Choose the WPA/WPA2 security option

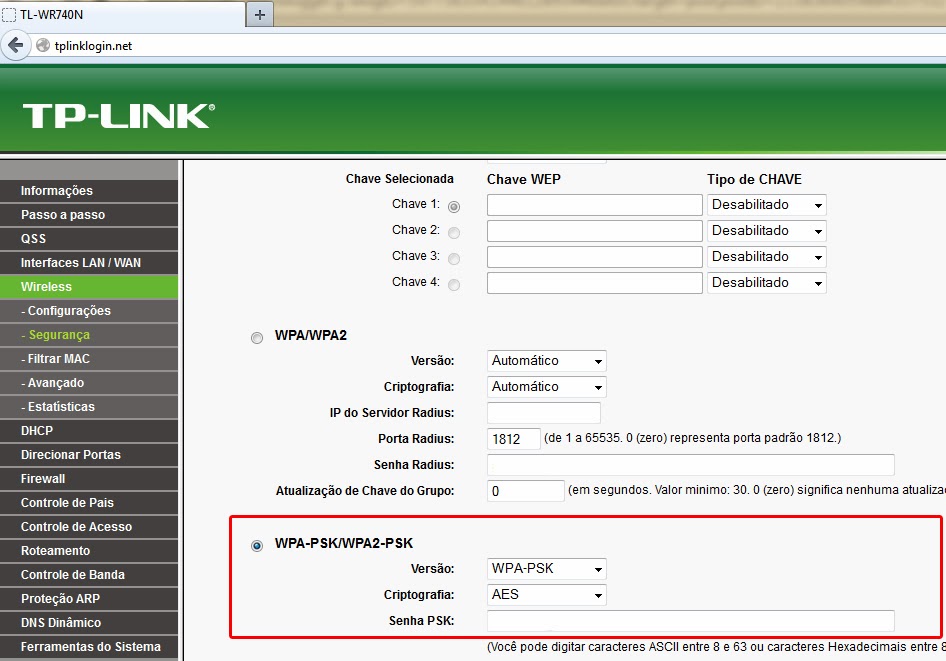point(257,338)
